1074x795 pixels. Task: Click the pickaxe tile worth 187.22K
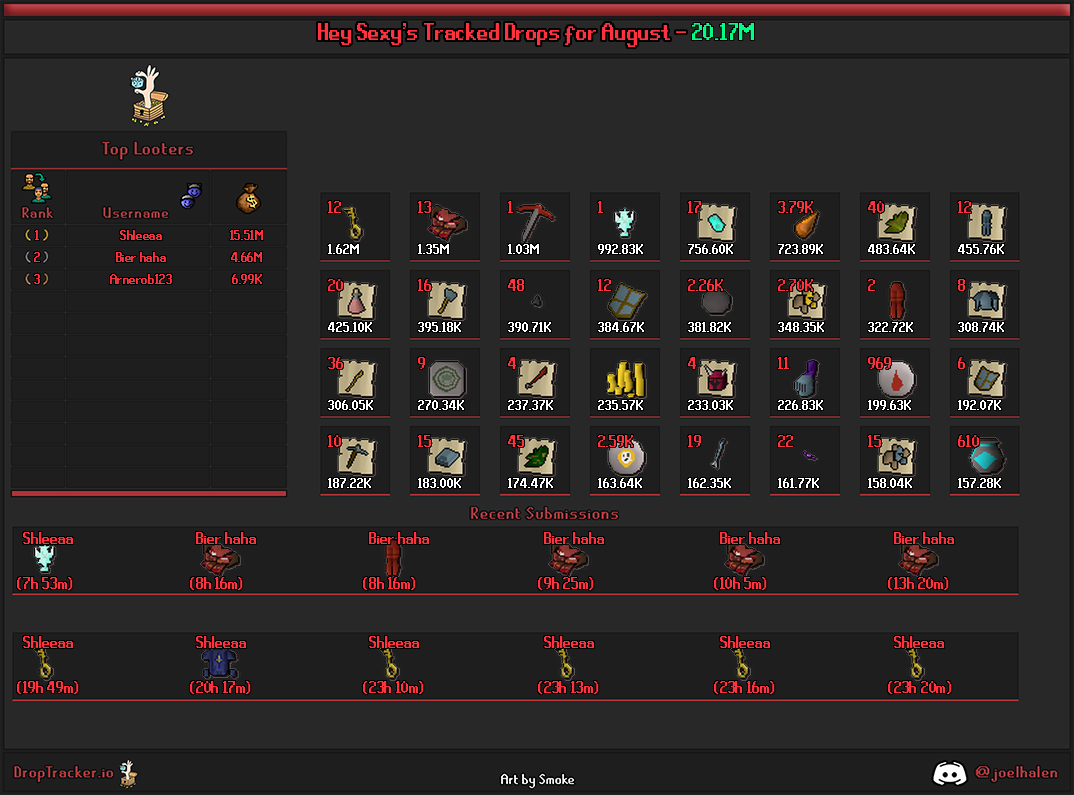click(x=355, y=461)
